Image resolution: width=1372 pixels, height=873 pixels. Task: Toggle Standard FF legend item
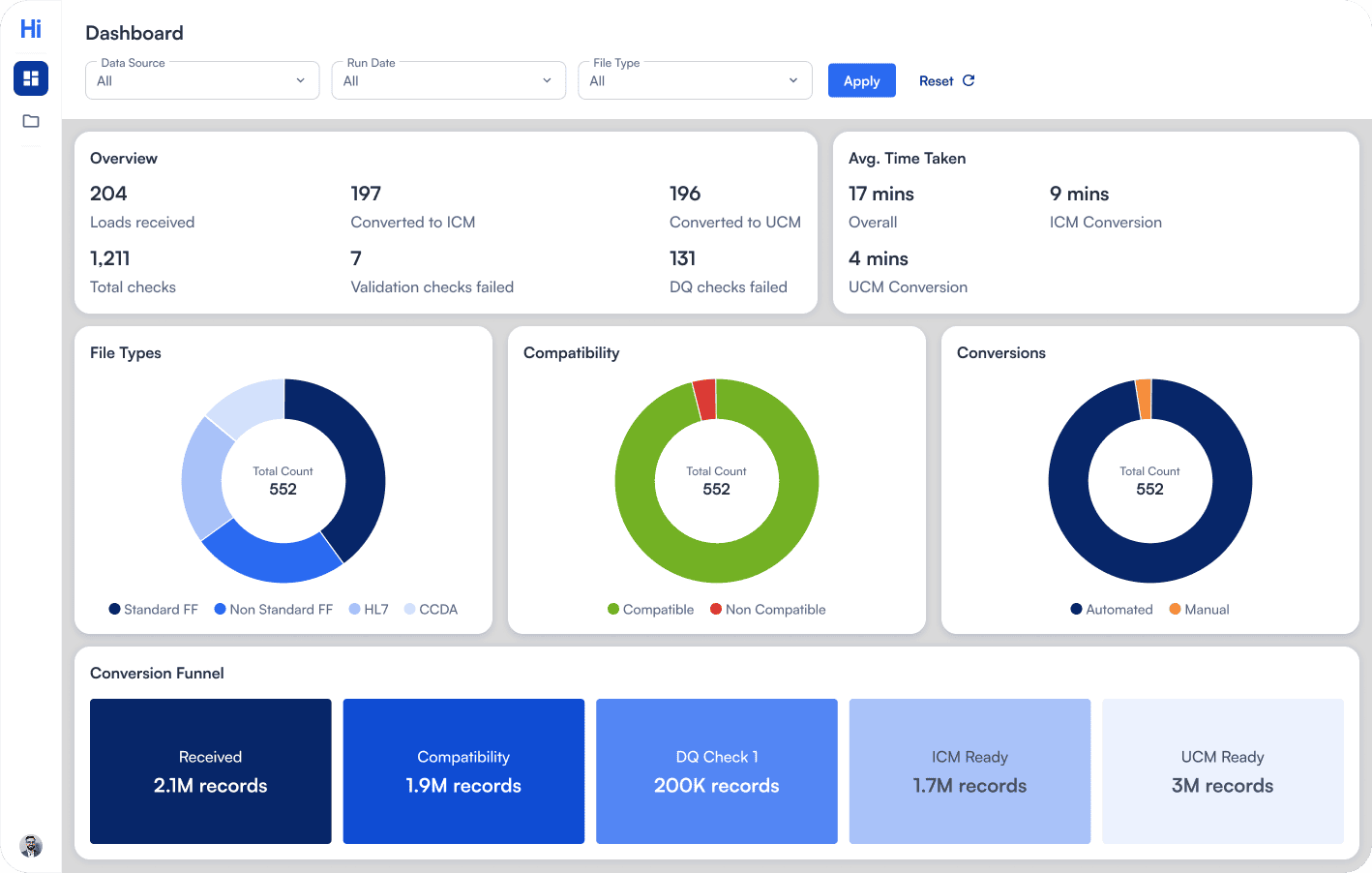[154, 610]
